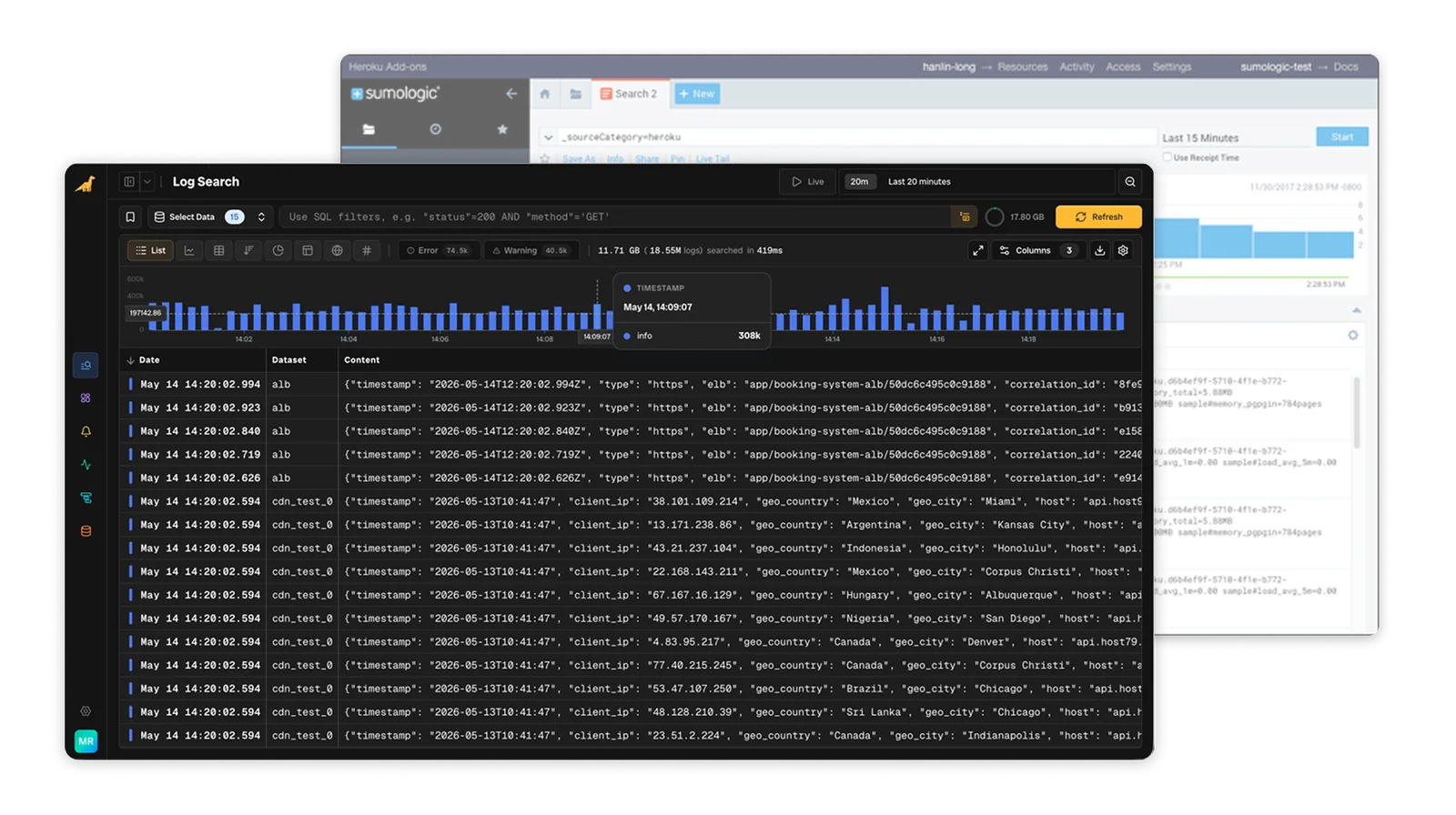The width and height of the screenshot is (1456, 815).
Task: Open the Select Data dropdown
Action: [x=210, y=216]
